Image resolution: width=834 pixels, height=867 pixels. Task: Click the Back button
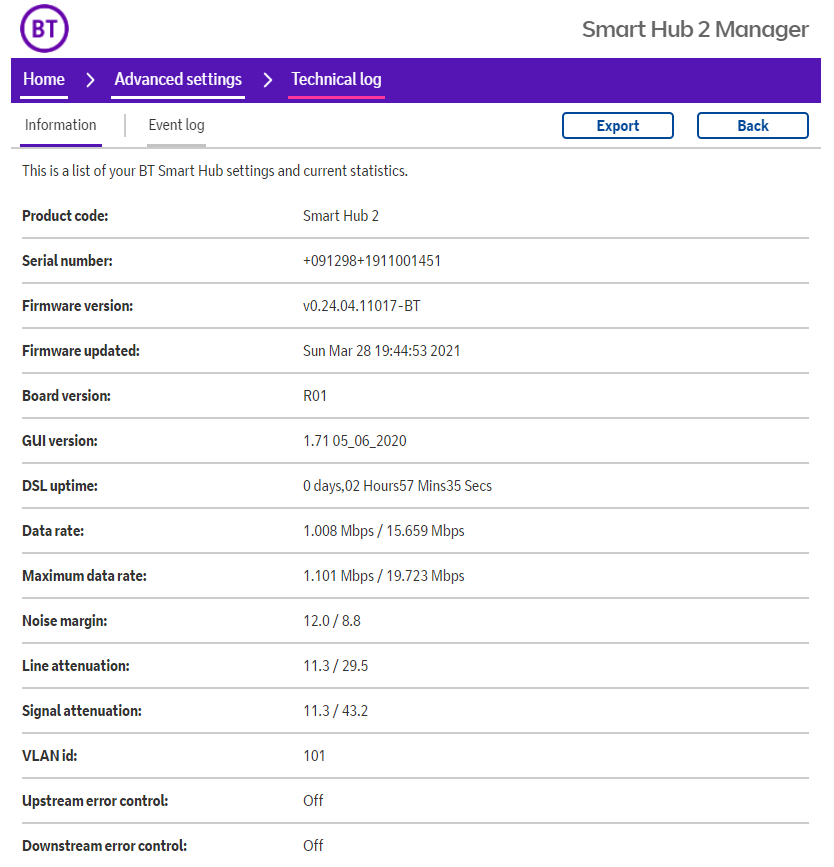point(752,126)
